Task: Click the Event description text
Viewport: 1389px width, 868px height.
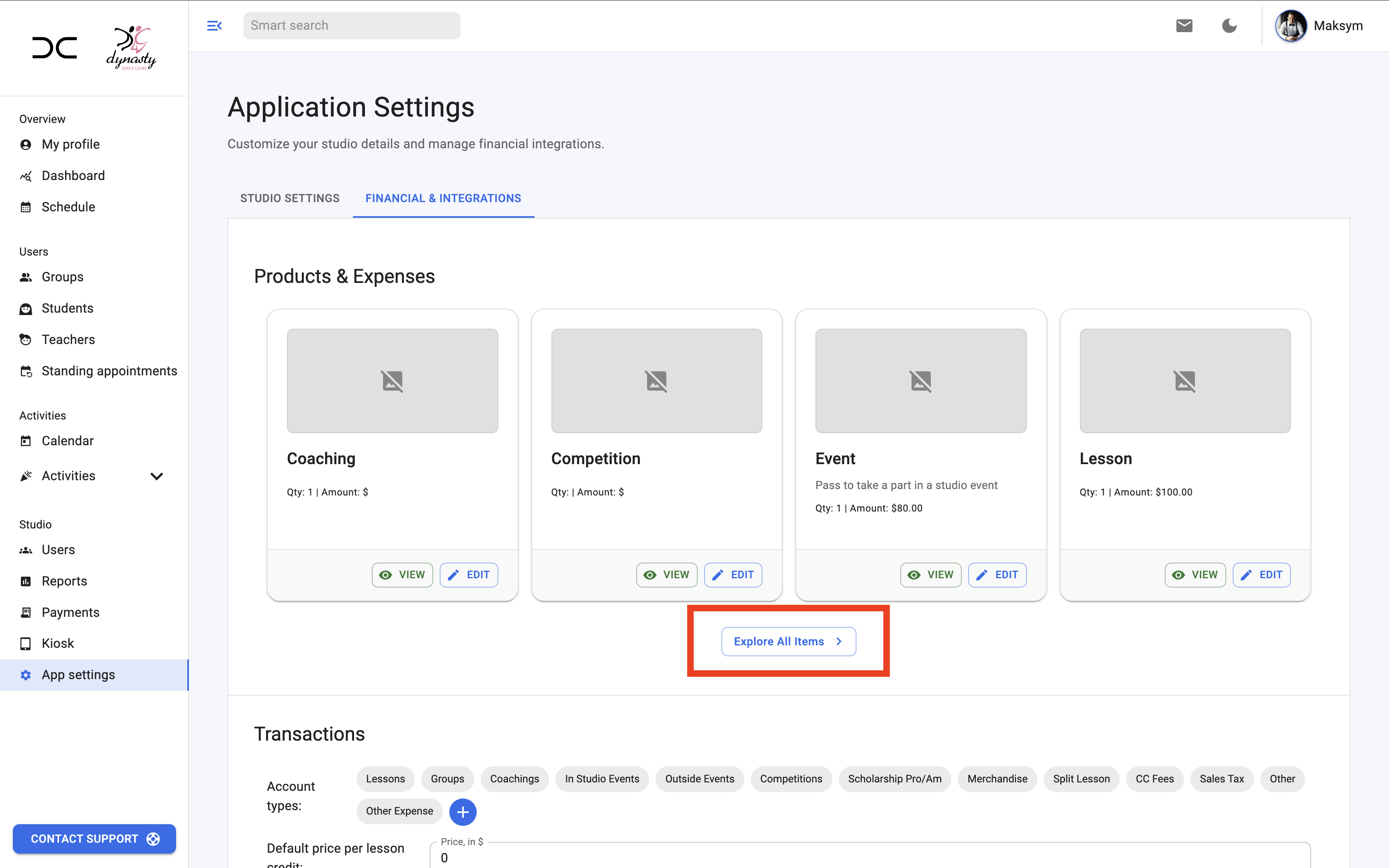Action: 906,485
